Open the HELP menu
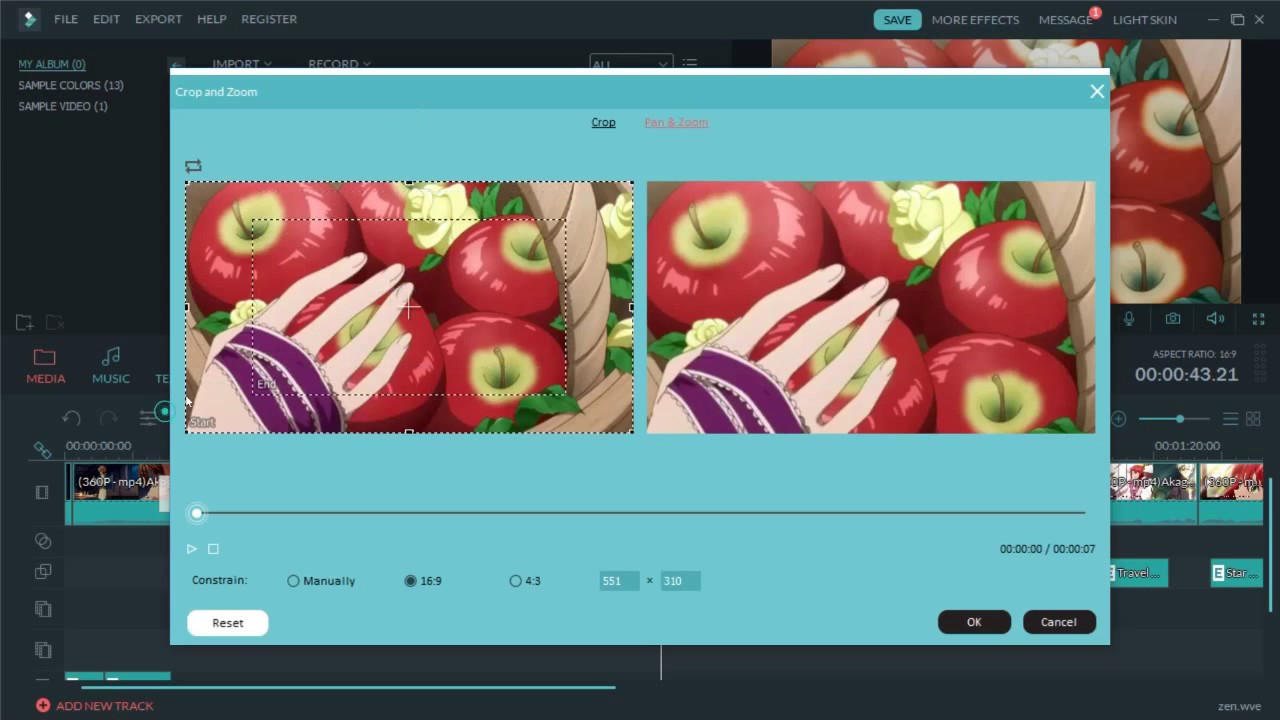Screen dimensions: 1280x720 (x=211, y=19)
